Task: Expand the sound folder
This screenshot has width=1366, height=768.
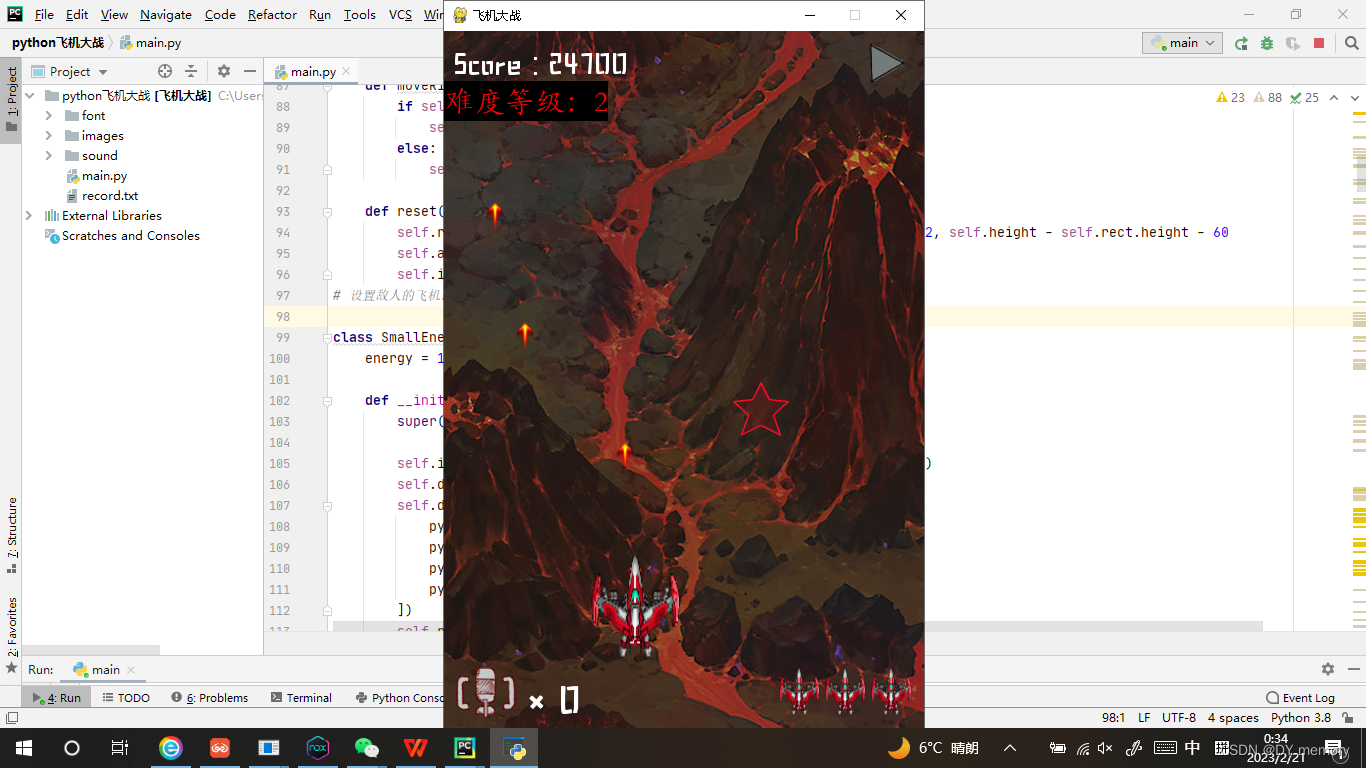Action: [x=48, y=156]
